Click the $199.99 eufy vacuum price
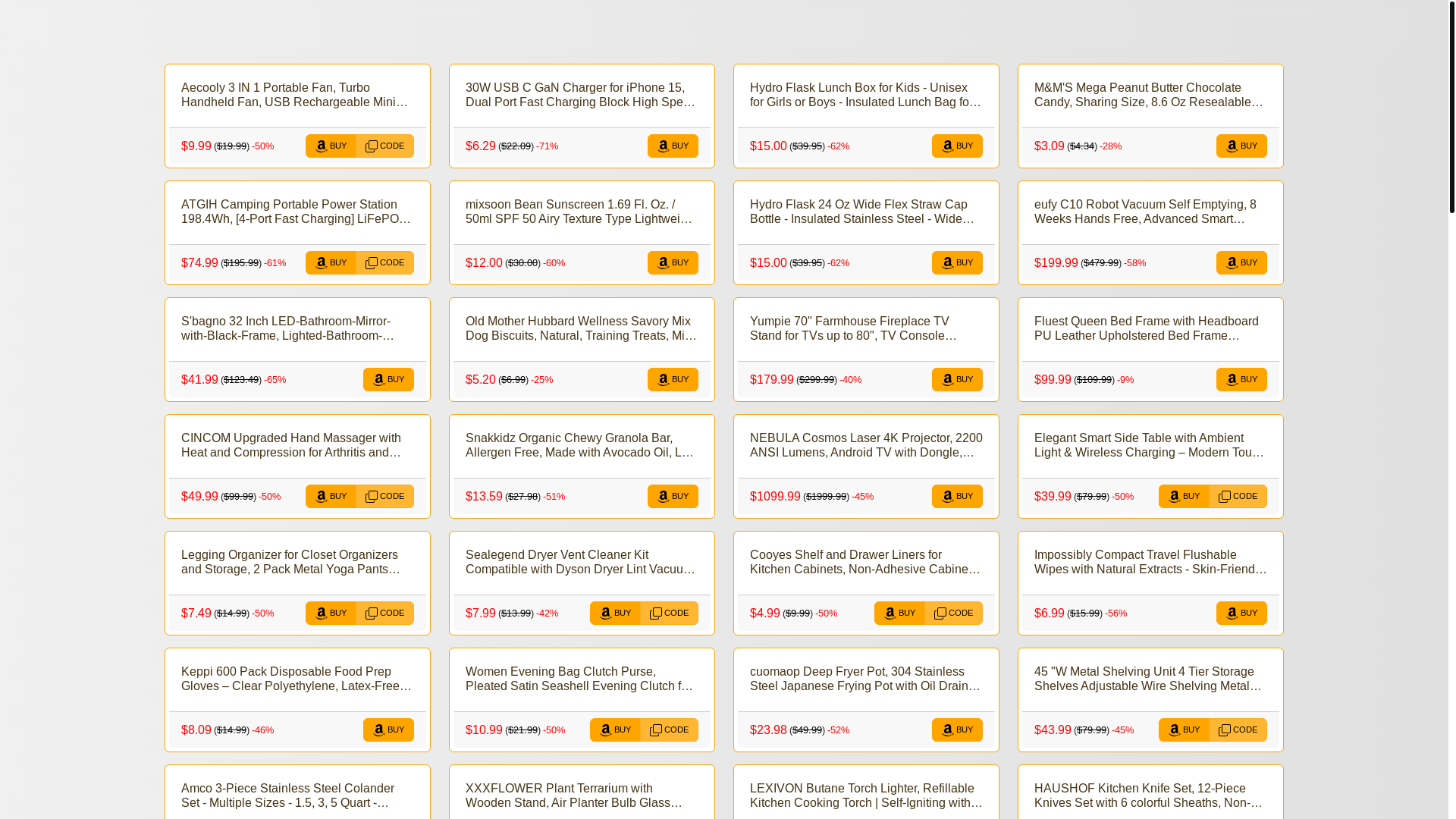The width and height of the screenshot is (1456, 819). (1056, 263)
